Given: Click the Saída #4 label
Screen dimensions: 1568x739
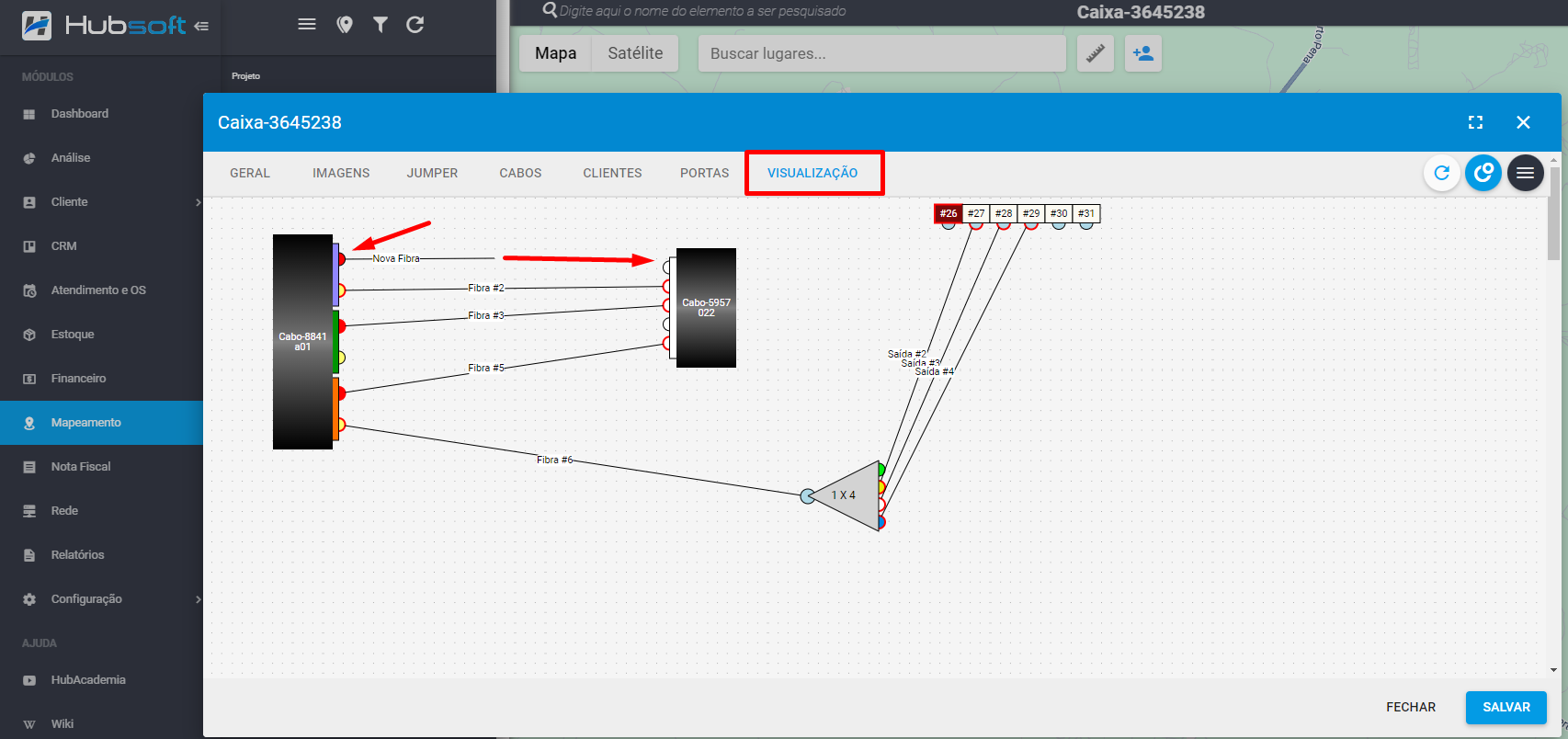Looking at the screenshot, I should [935, 371].
